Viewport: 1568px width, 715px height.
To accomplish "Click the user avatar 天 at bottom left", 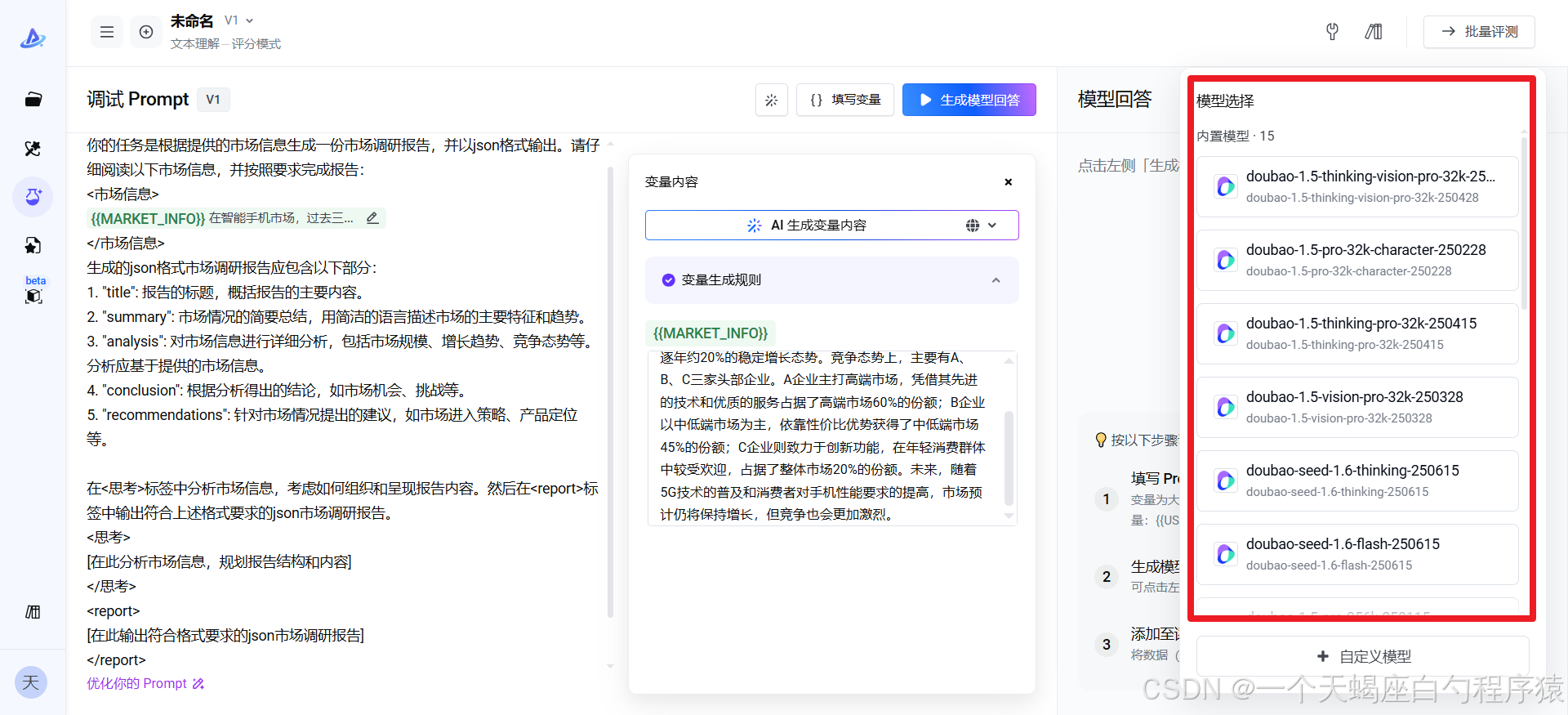I will [31, 682].
